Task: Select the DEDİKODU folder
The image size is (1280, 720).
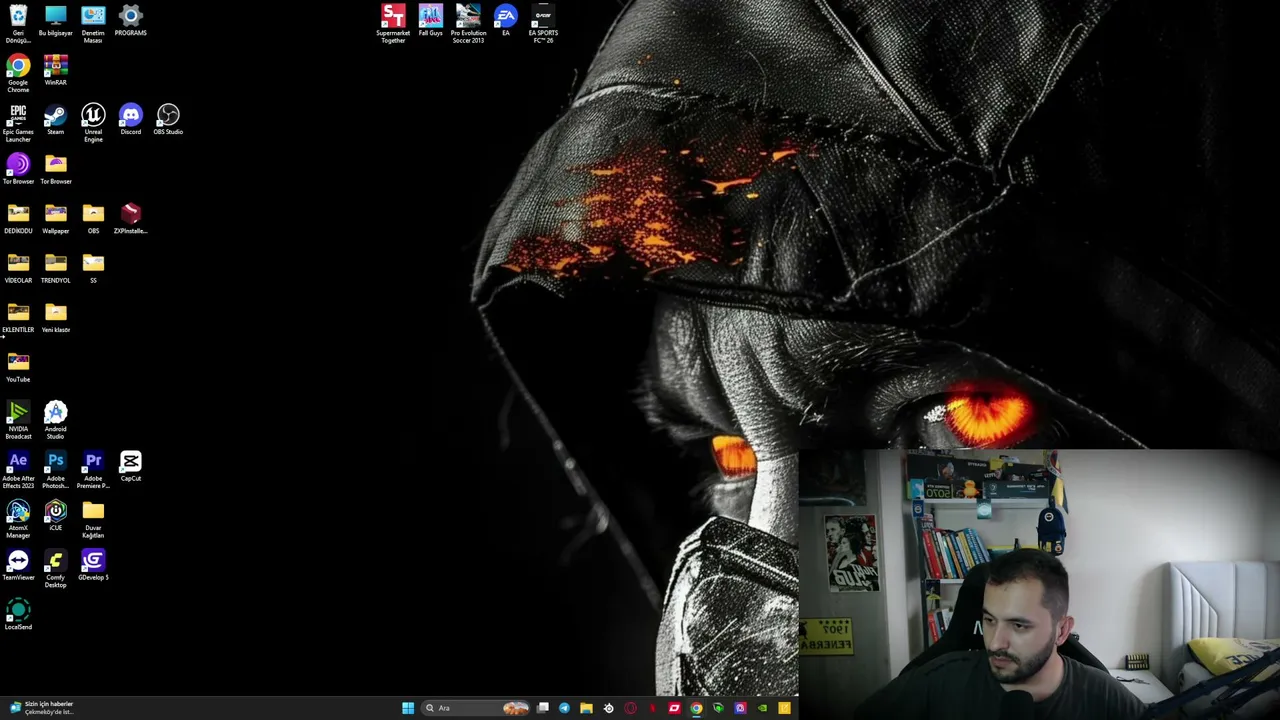Action: pyautogui.click(x=18, y=219)
